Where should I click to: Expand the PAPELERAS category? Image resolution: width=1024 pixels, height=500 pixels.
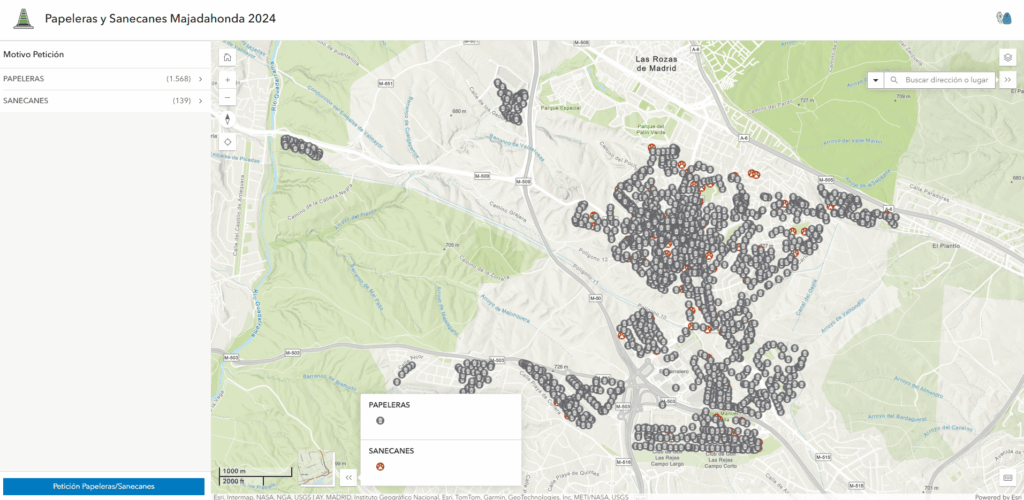200,78
